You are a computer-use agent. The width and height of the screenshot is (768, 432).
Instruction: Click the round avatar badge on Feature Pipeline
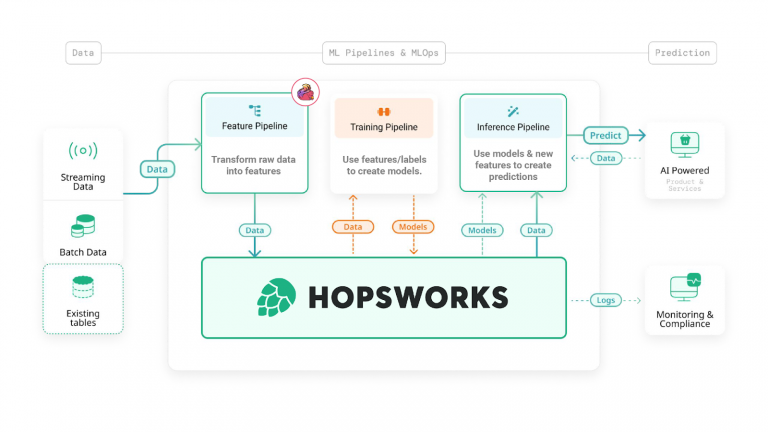(x=306, y=92)
